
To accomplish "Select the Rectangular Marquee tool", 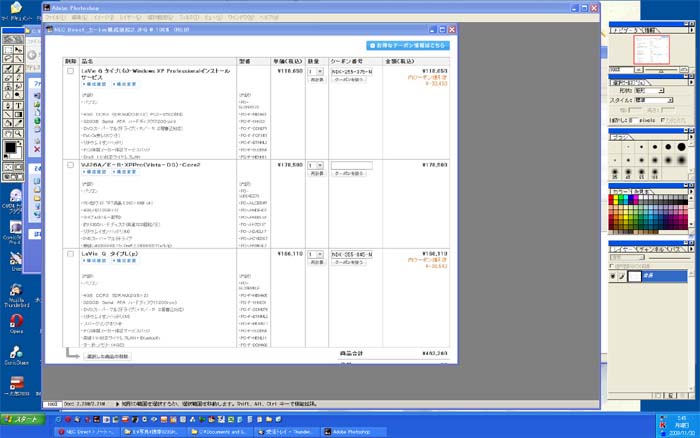I will pos(8,50).
